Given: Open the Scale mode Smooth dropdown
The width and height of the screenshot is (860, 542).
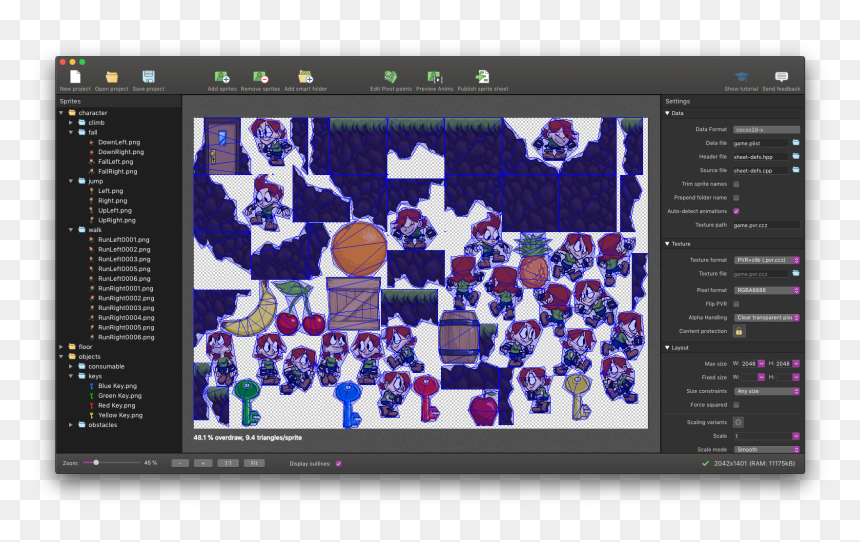Looking at the screenshot, I should click(x=766, y=449).
